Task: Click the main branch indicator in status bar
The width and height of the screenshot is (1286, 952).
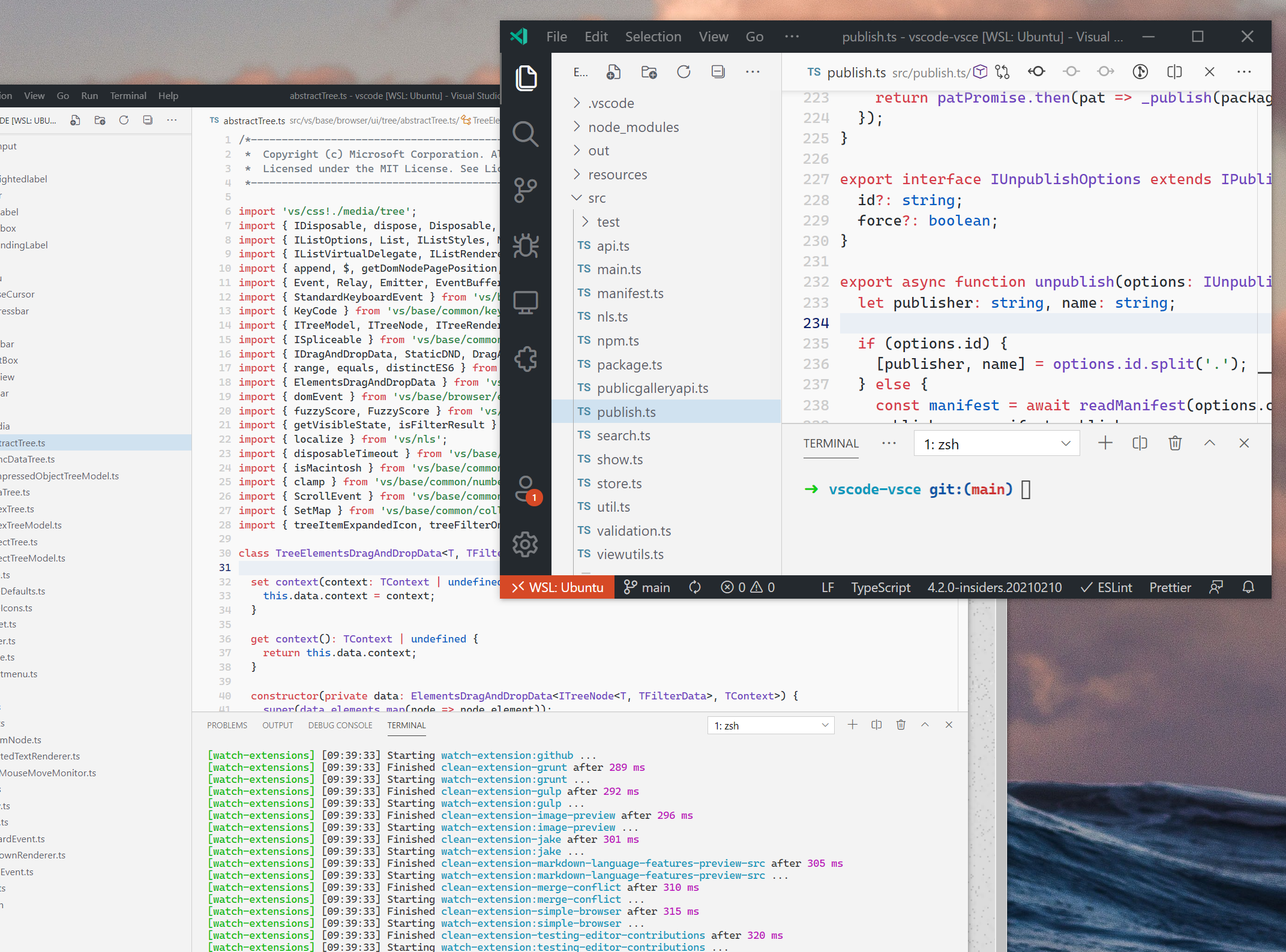Action: click(647, 587)
